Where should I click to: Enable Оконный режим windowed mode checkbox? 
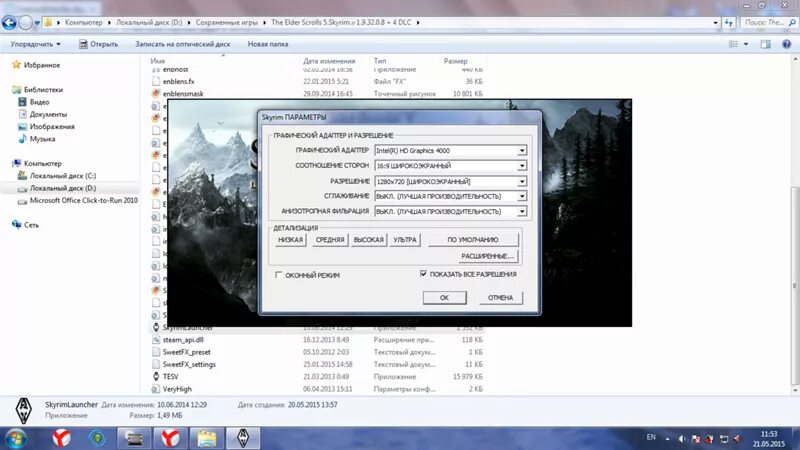coord(279,275)
